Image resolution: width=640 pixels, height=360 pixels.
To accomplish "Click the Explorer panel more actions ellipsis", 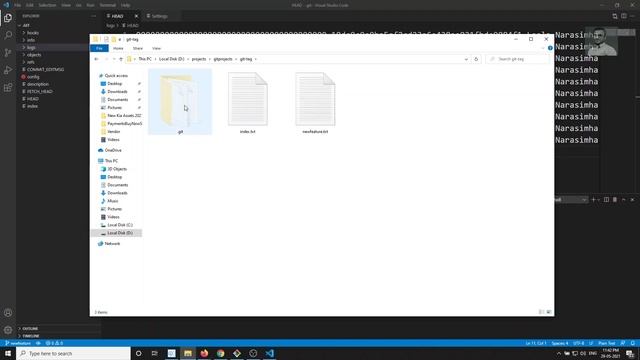I will pyautogui.click(x=93, y=16).
